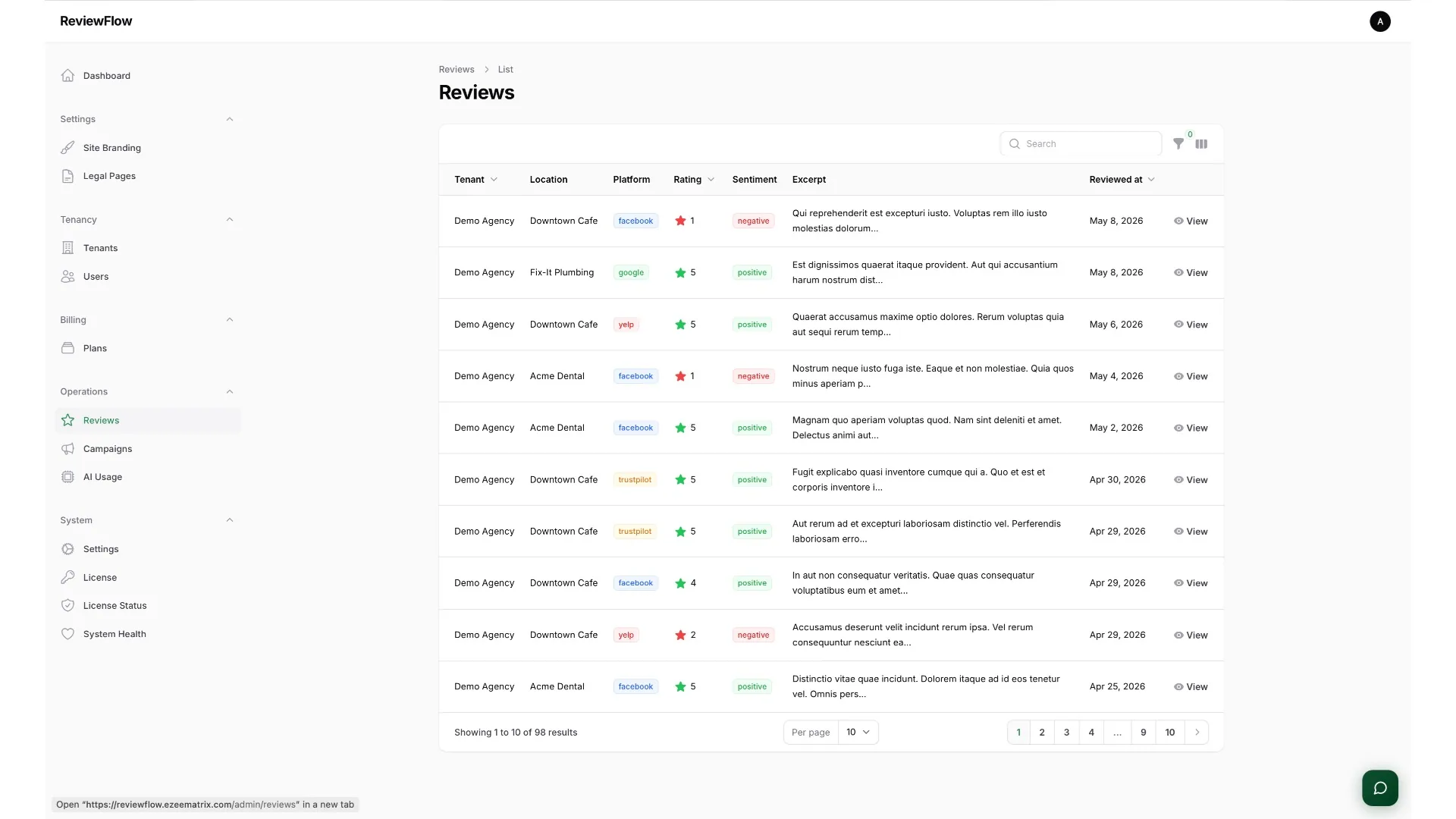Go to pagination page 10
This screenshot has height=819, width=1456.
click(x=1170, y=733)
